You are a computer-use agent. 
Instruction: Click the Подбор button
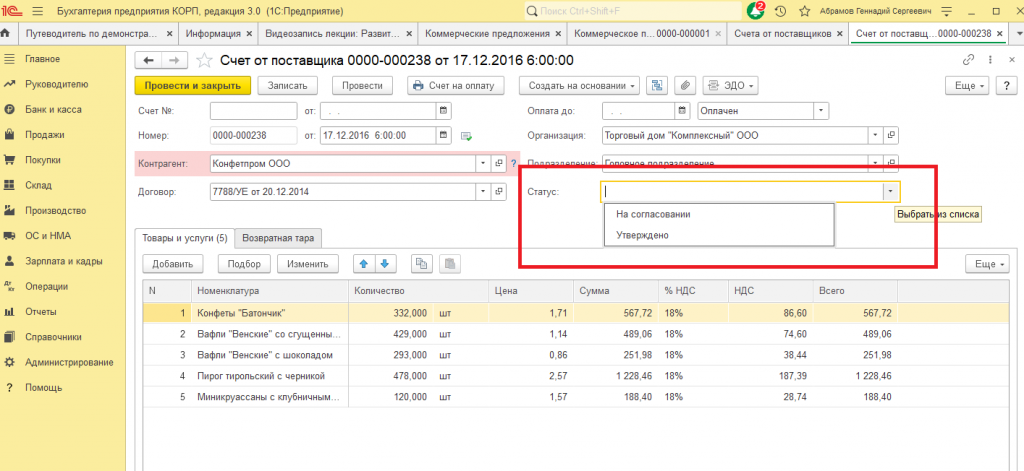tap(244, 264)
